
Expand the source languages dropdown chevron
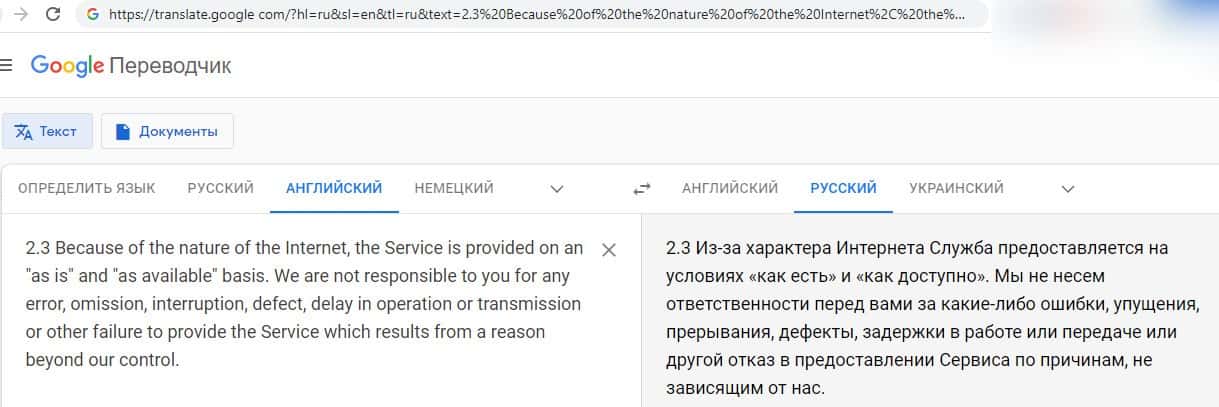tap(557, 189)
